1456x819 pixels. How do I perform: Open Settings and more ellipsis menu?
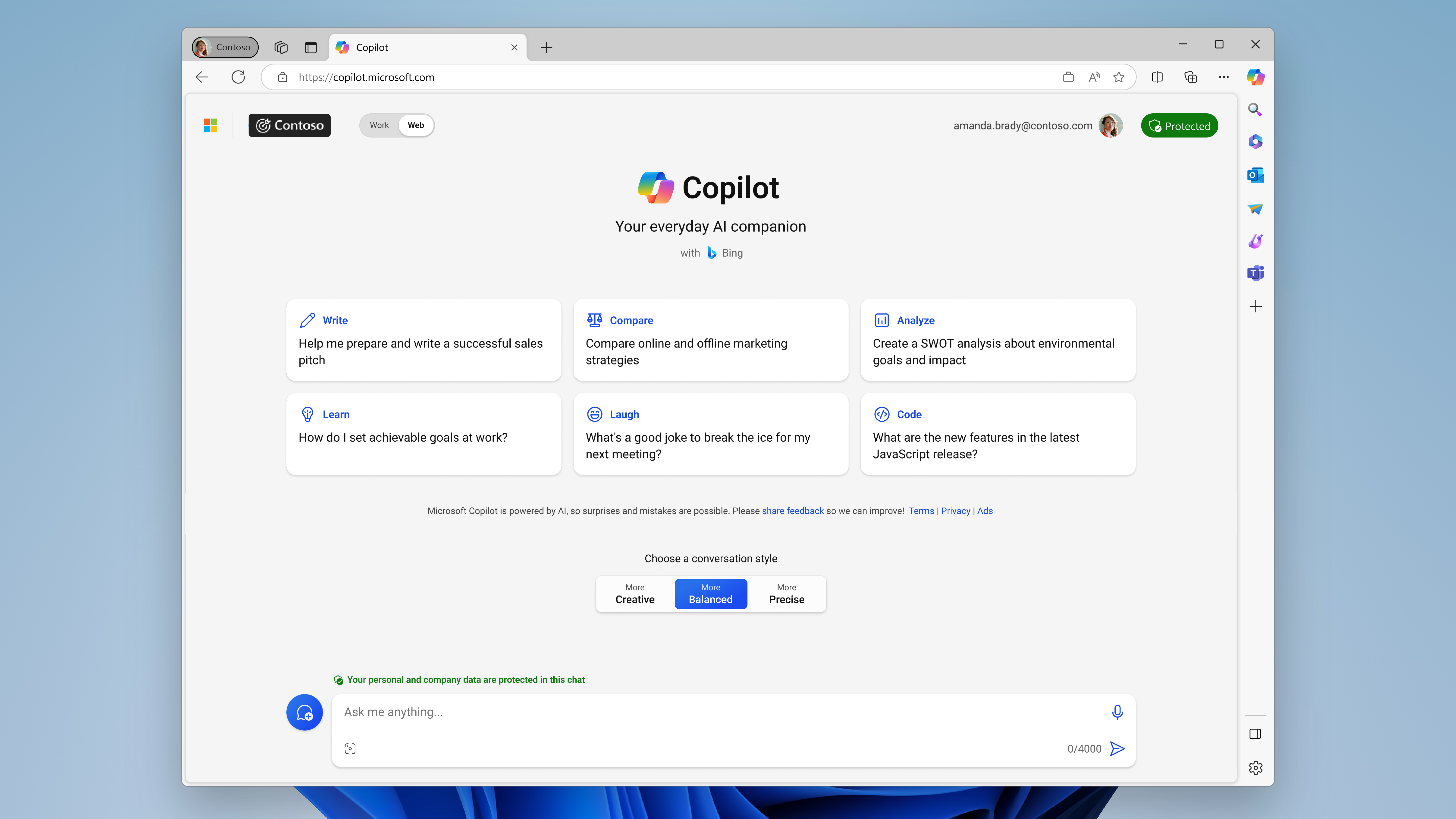[1224, 77]
